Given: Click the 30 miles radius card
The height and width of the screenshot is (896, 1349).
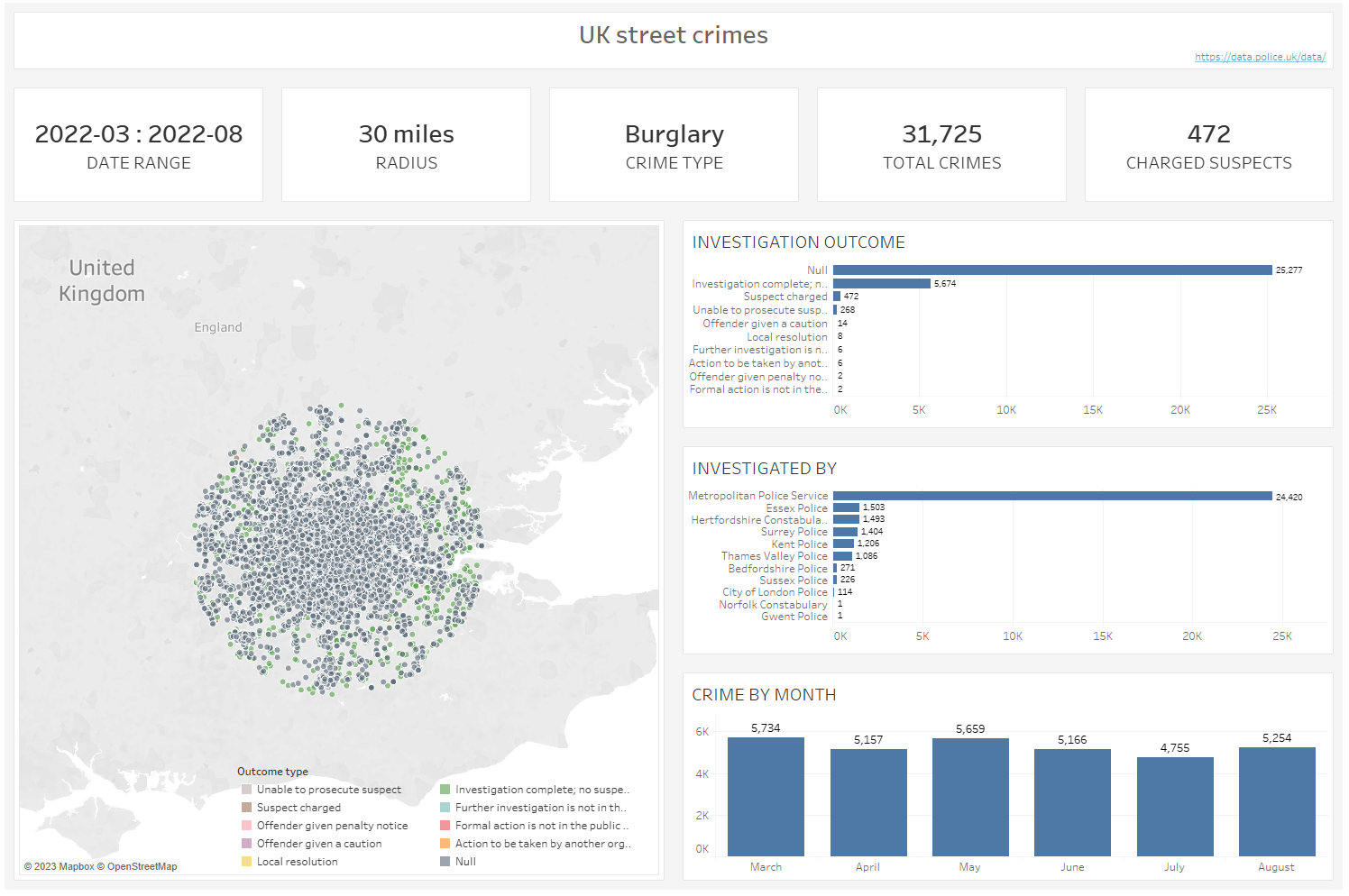Looking at the screenshot, I should pyautogui.click(x=406, y=145).
